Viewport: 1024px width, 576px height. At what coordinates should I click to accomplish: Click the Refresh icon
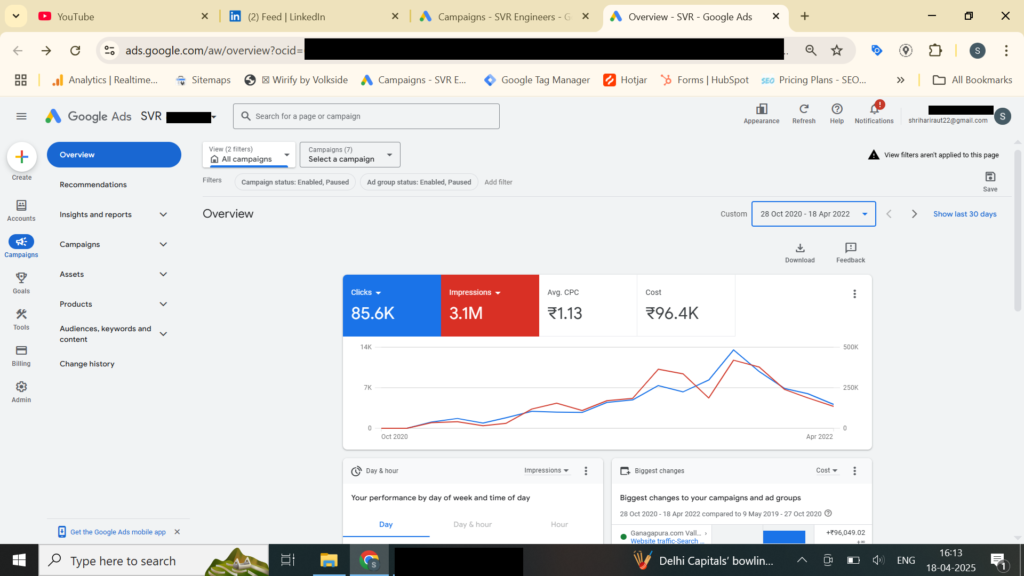click(x=803, y=109)
